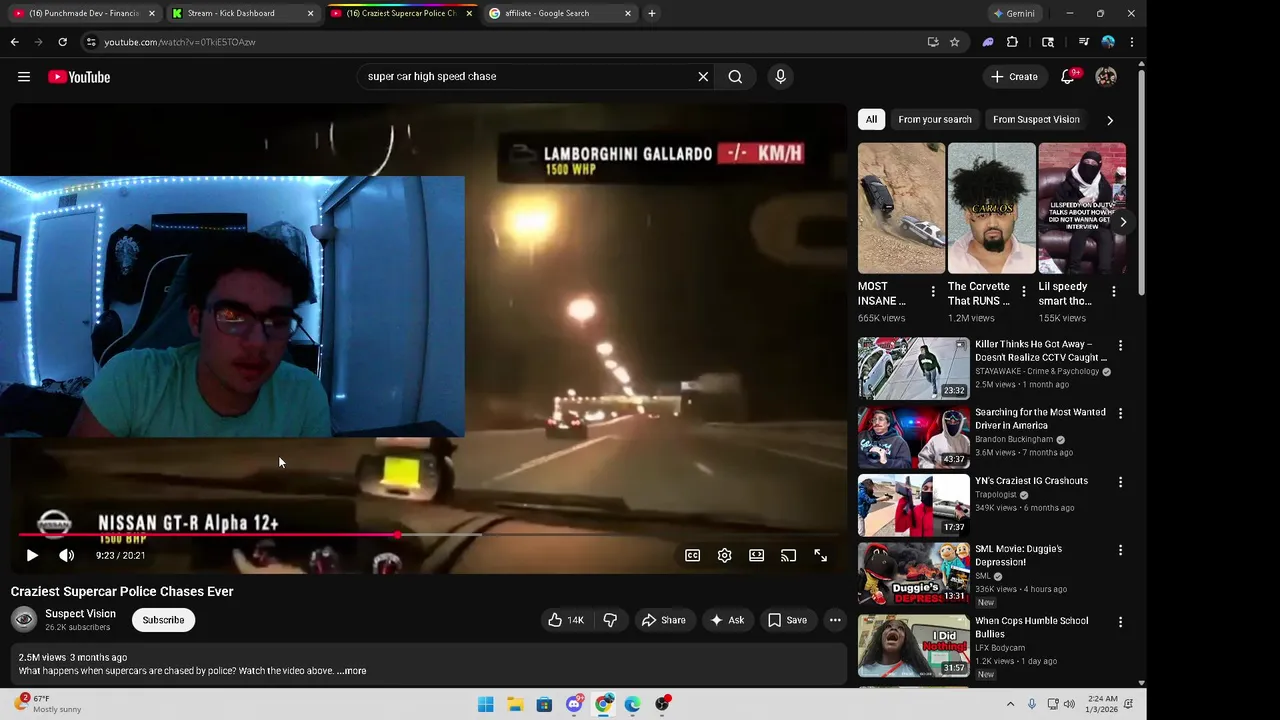Switch to Stream - Kick Dashboard tab
The width and height of the screenshot is (1280, 720).
pyautogui.click(x=242, y=13)
